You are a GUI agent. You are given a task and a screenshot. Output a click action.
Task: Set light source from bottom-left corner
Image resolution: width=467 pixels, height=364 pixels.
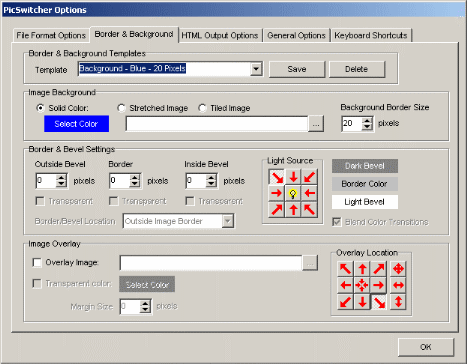277,210
